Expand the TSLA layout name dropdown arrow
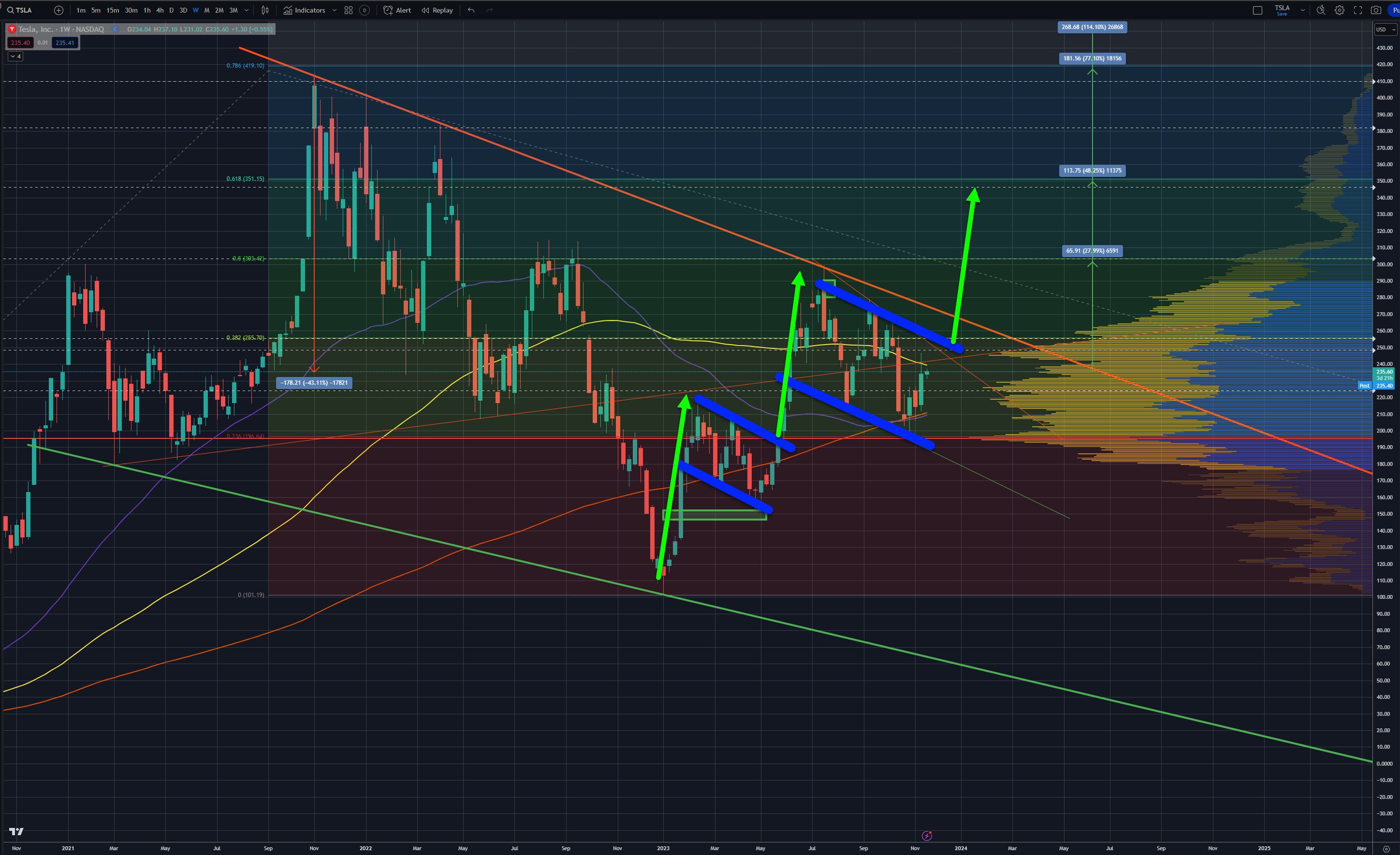This screenshot has width=1400, height=855. coord(1303,10)
